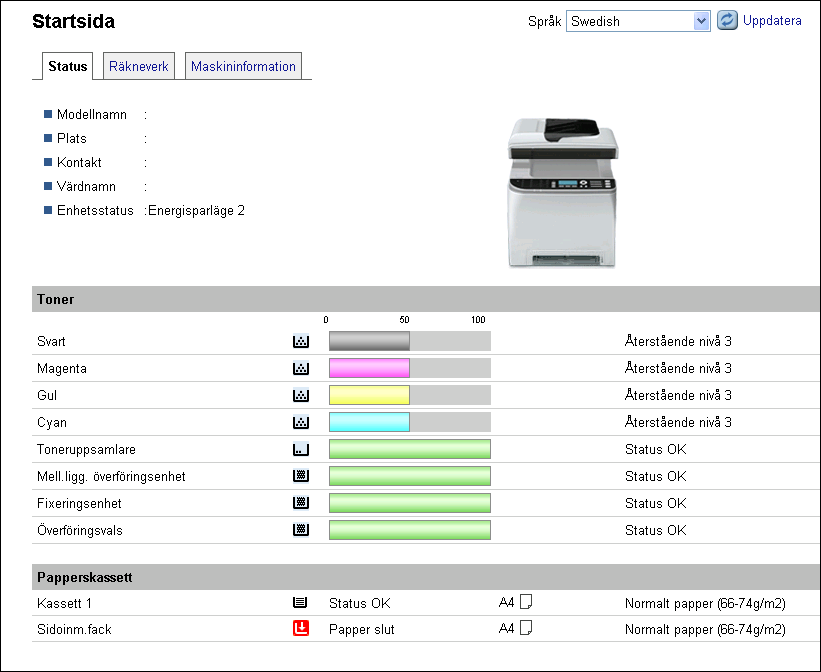
Task: Click the Magenta row label
Action: tap(62, 369)
